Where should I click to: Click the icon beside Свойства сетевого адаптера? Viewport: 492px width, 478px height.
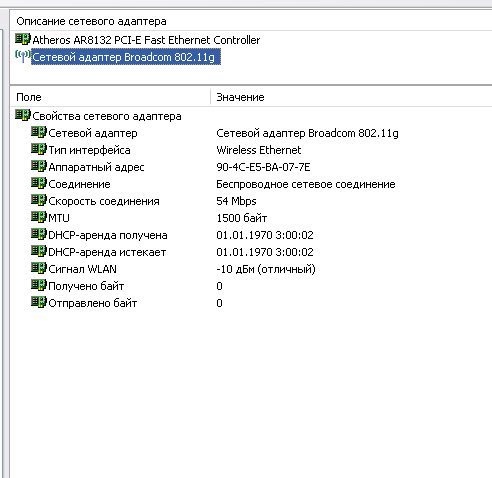(x=23, y=115)
